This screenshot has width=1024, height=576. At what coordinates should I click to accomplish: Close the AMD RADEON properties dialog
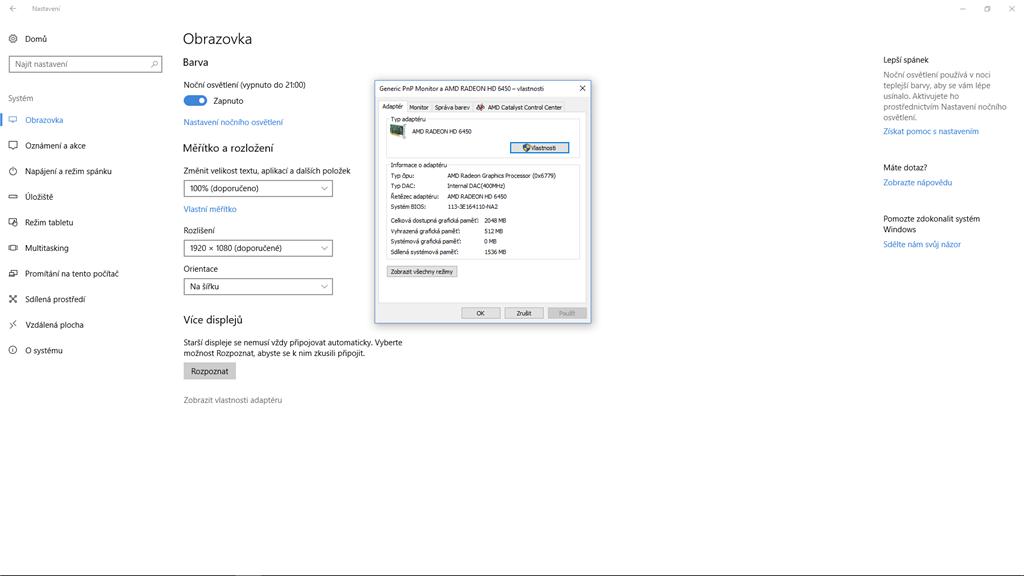click(583, 88)
